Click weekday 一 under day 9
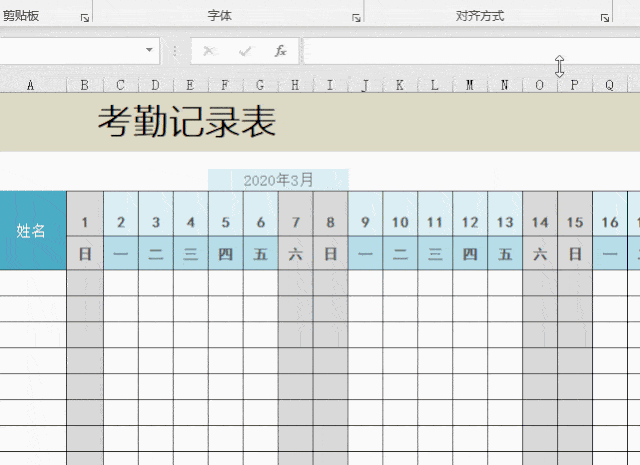640x465 pixels. 365,254
